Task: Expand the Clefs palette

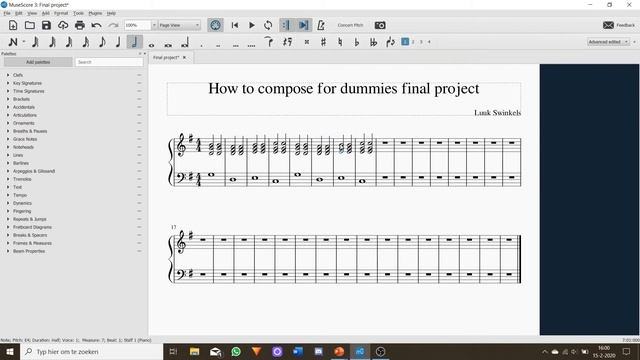Action: (x=8, y=75)
